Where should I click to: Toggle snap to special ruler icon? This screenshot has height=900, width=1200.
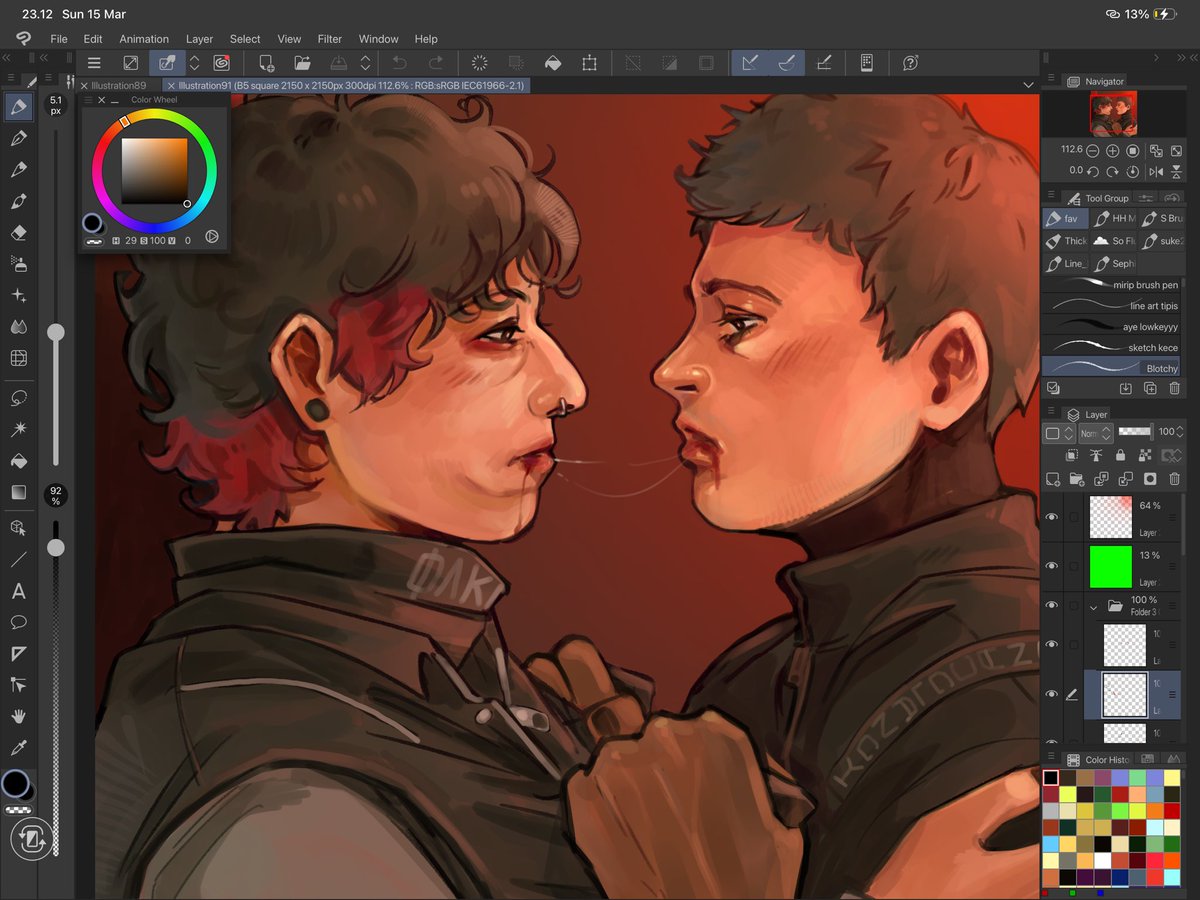tap(787, 63)
